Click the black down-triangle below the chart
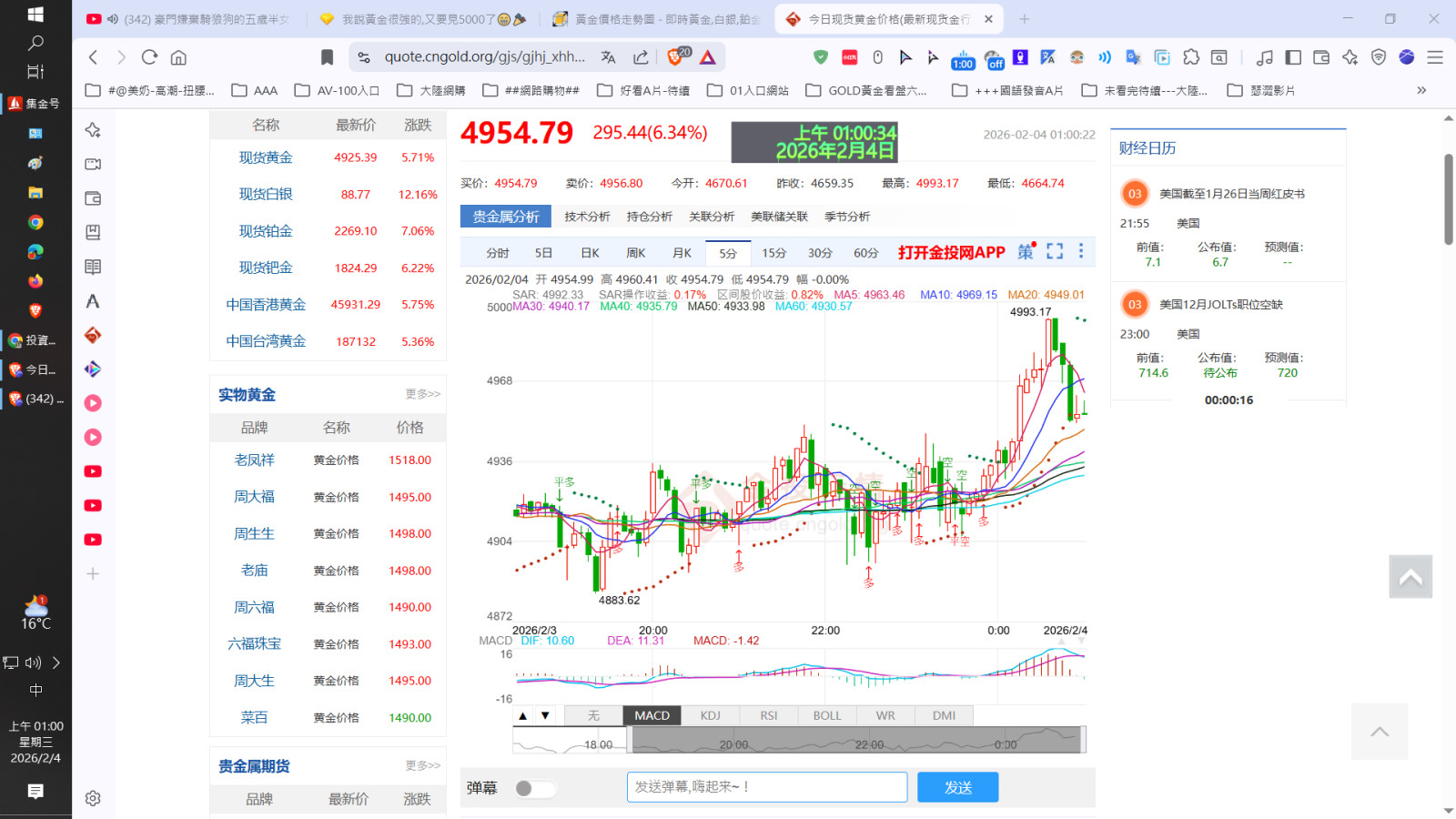 click(x=545, y=715)
